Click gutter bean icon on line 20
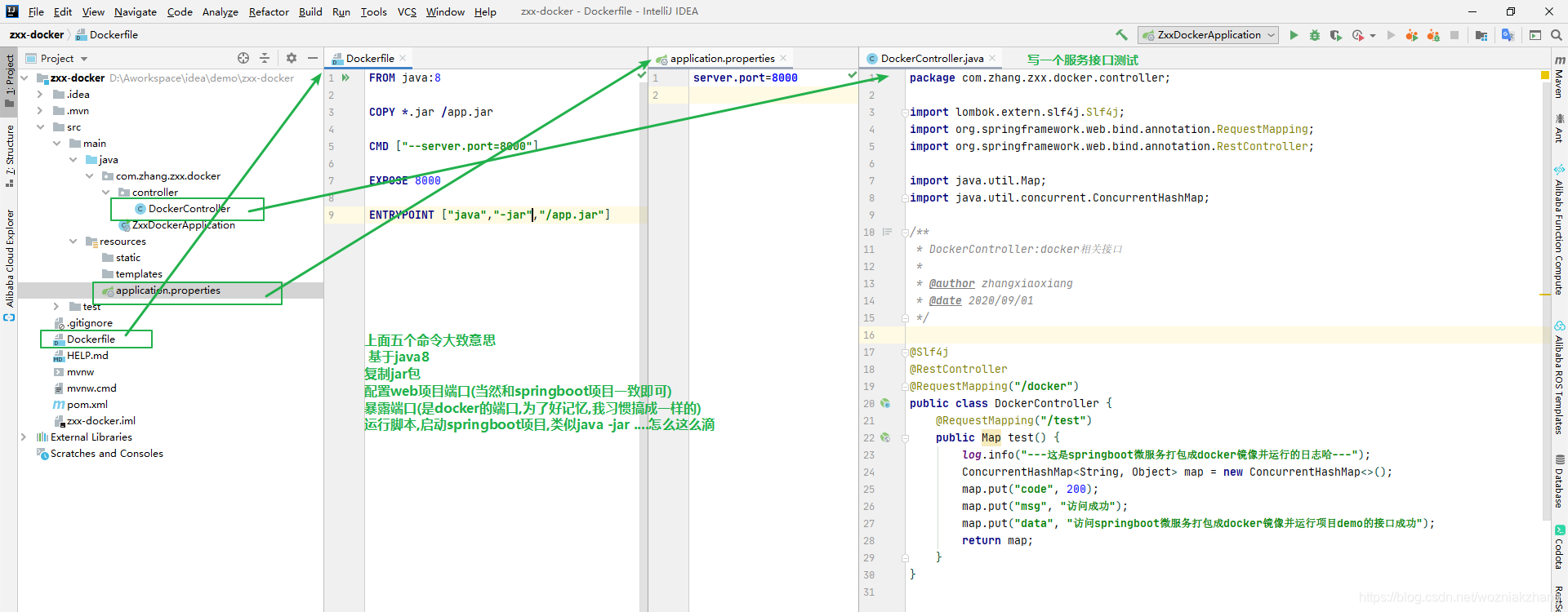 click(x=885, y=403)
